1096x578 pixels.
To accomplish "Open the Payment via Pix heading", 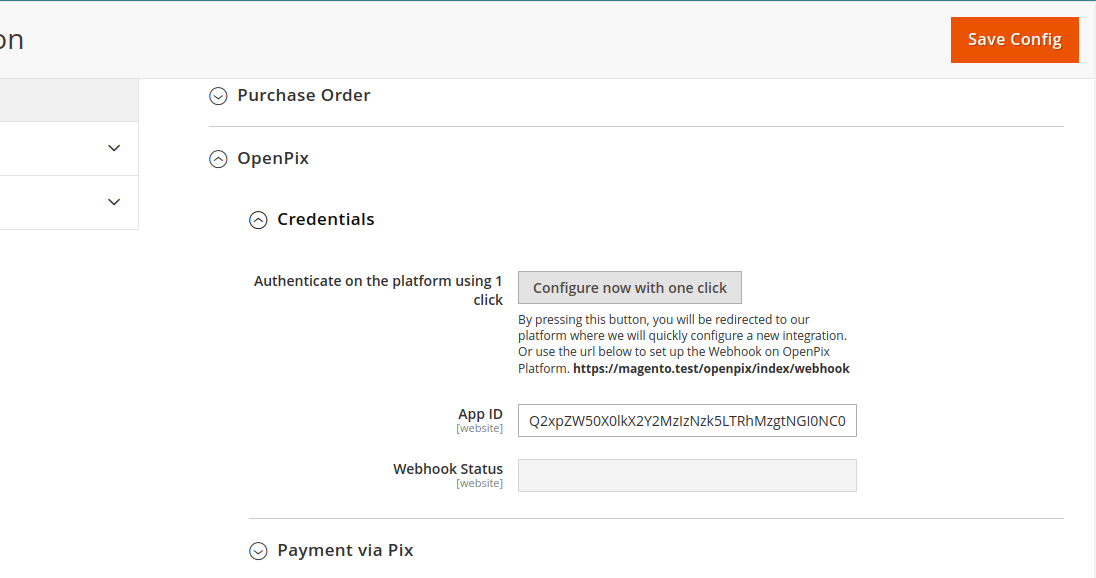I will tap(345, 551).
